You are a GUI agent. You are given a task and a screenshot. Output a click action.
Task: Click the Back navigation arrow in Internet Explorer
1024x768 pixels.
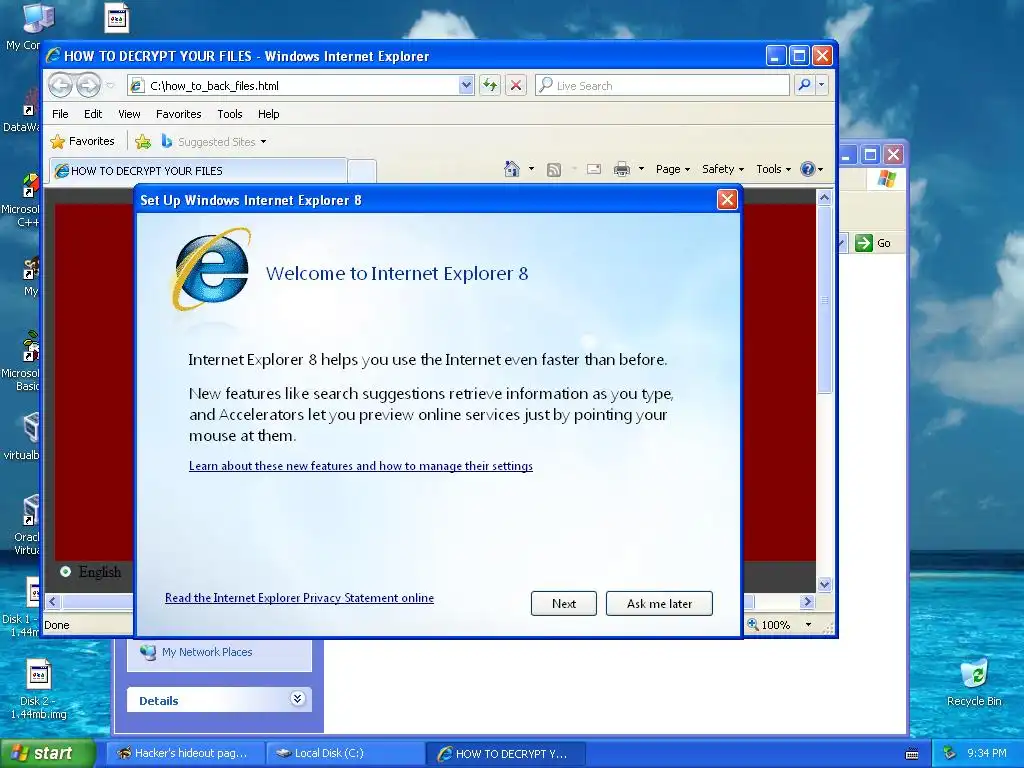[x=61, y=85]
